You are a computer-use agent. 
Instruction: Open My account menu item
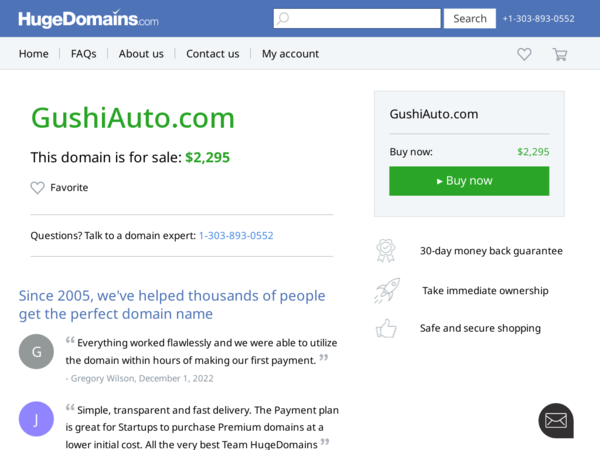click(290, 54)
